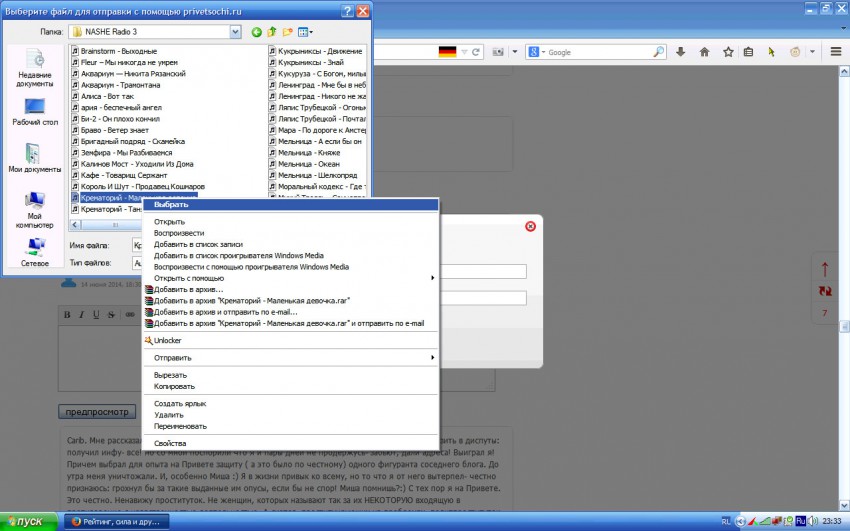Screen dimensions: 850x531
Task: Open the Firefox downloads arrow
Action: 681,52
